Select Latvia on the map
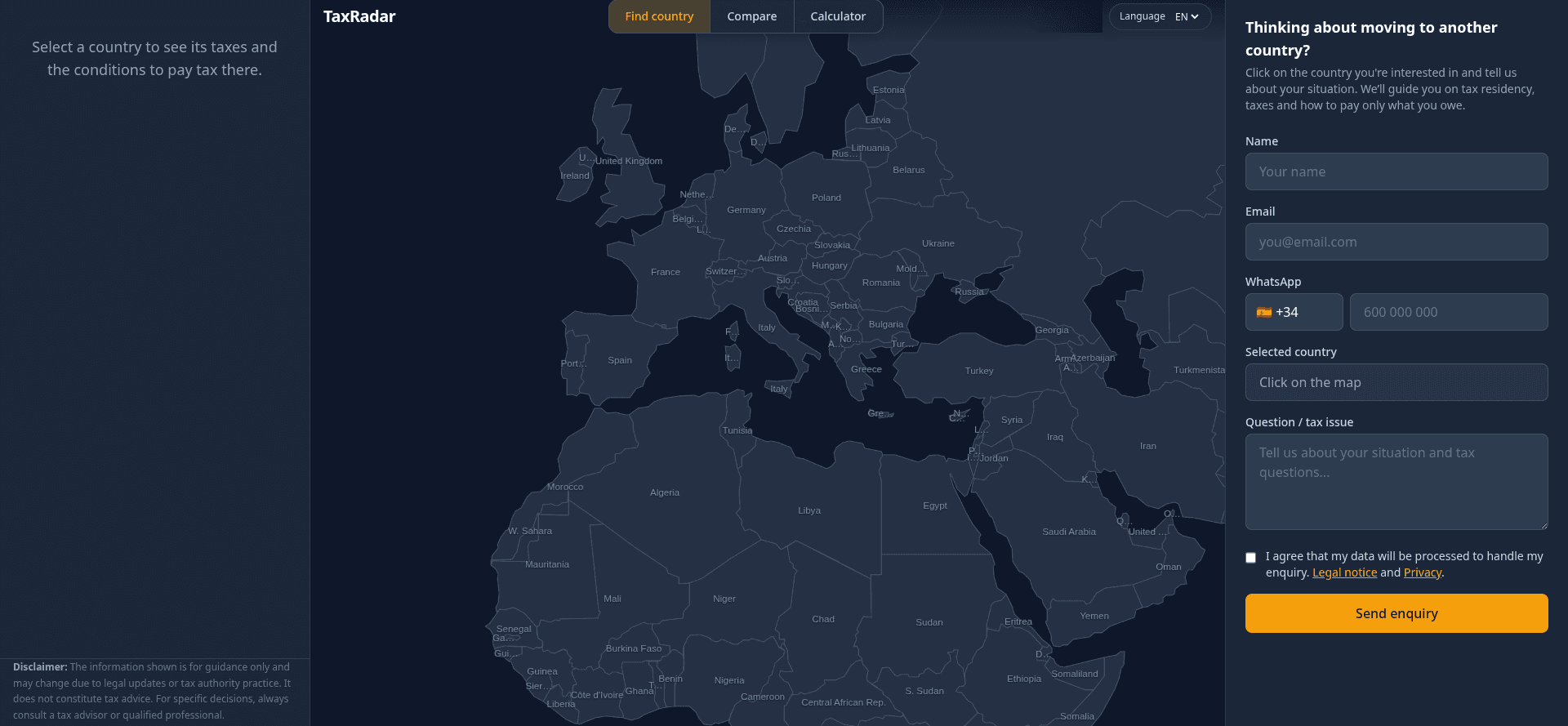Viewport: 1568px width, 726px height. point(878,120)
